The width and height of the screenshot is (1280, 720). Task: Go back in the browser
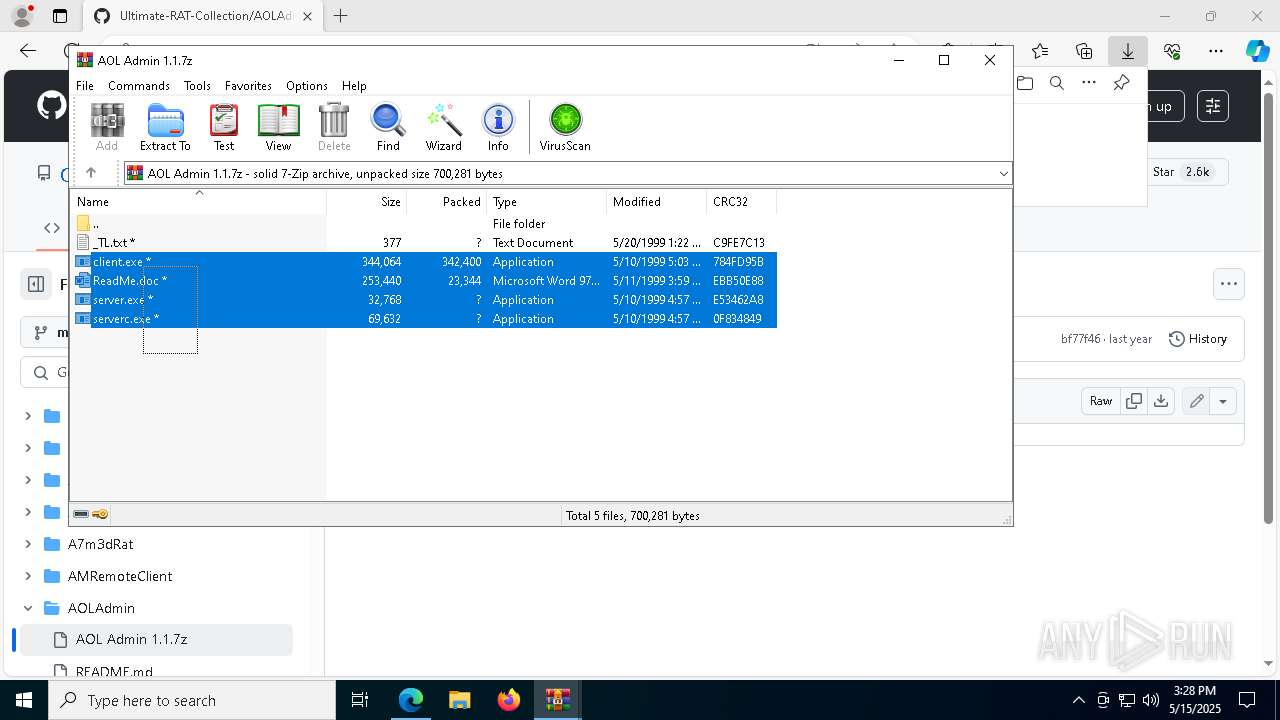point(28,51)
